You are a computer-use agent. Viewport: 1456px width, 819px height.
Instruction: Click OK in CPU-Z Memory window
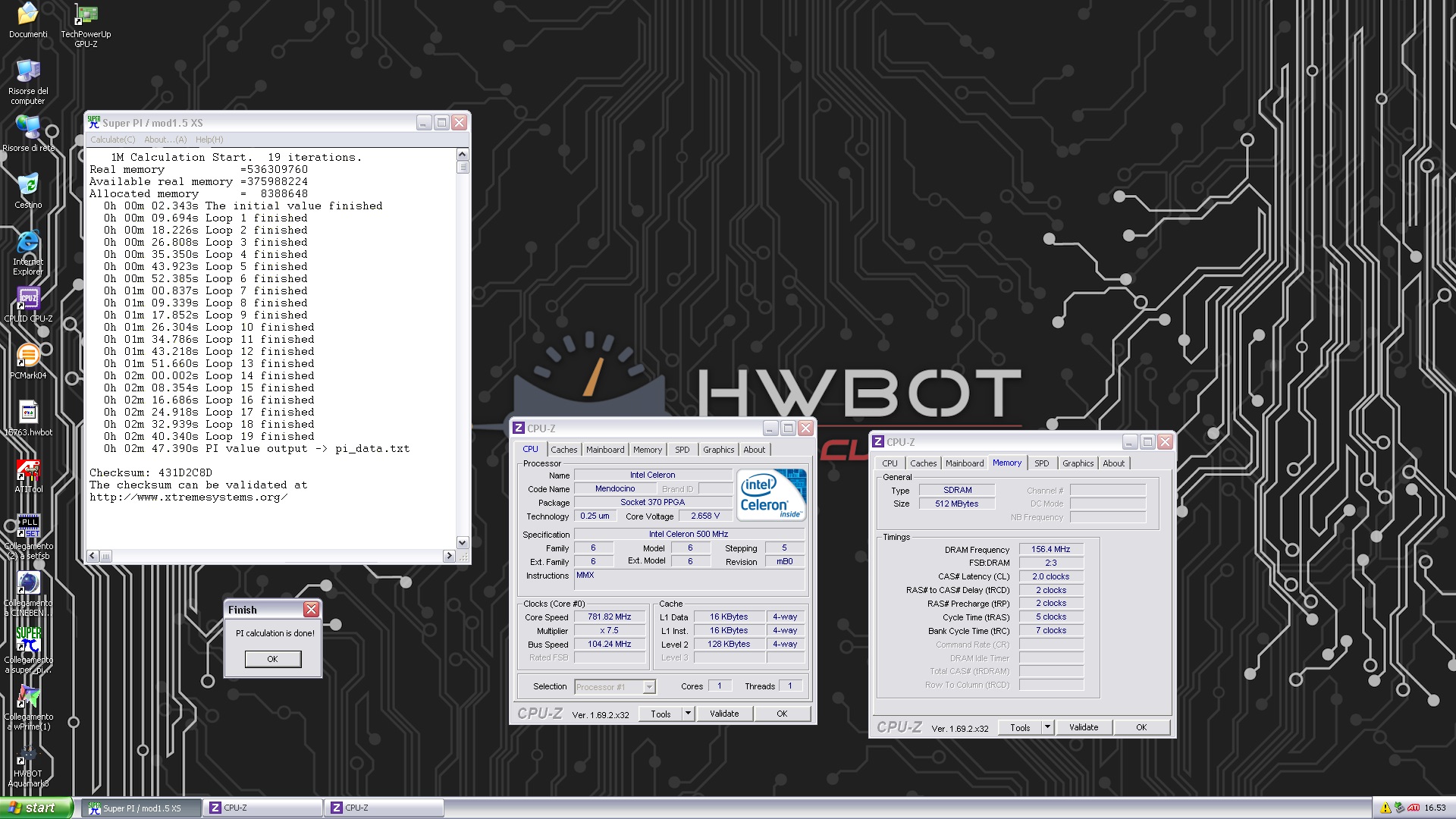pos(1141,727)
